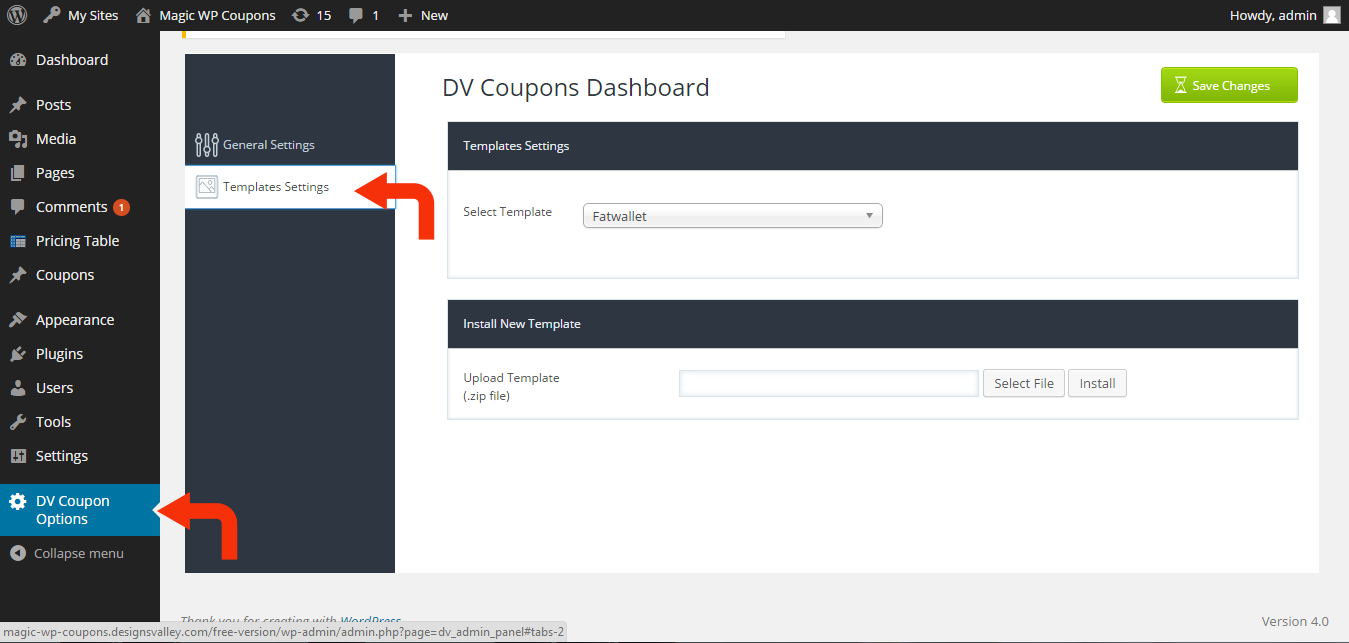Viewport: 1349px width, 643px height.
Task: Click the Tools wrench icon
Action: pos(18,422)
